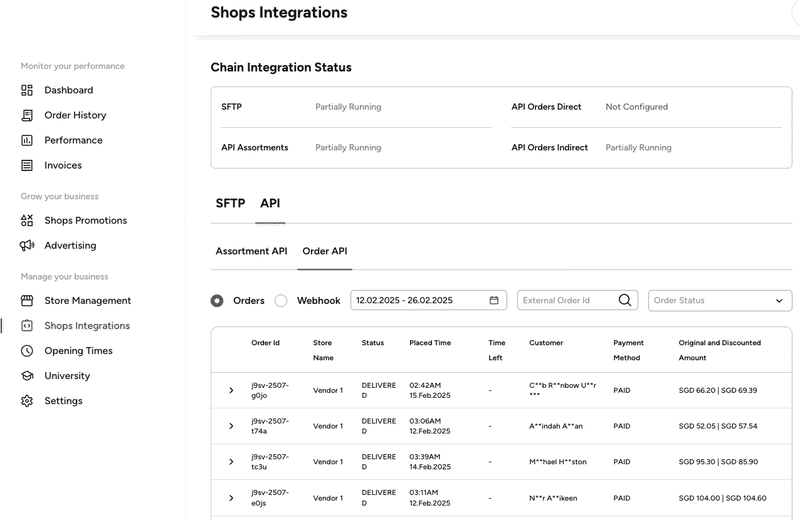Screen dimensions: 800x520
Task: Click the Performance chart icon
Action: click(27, 140)
